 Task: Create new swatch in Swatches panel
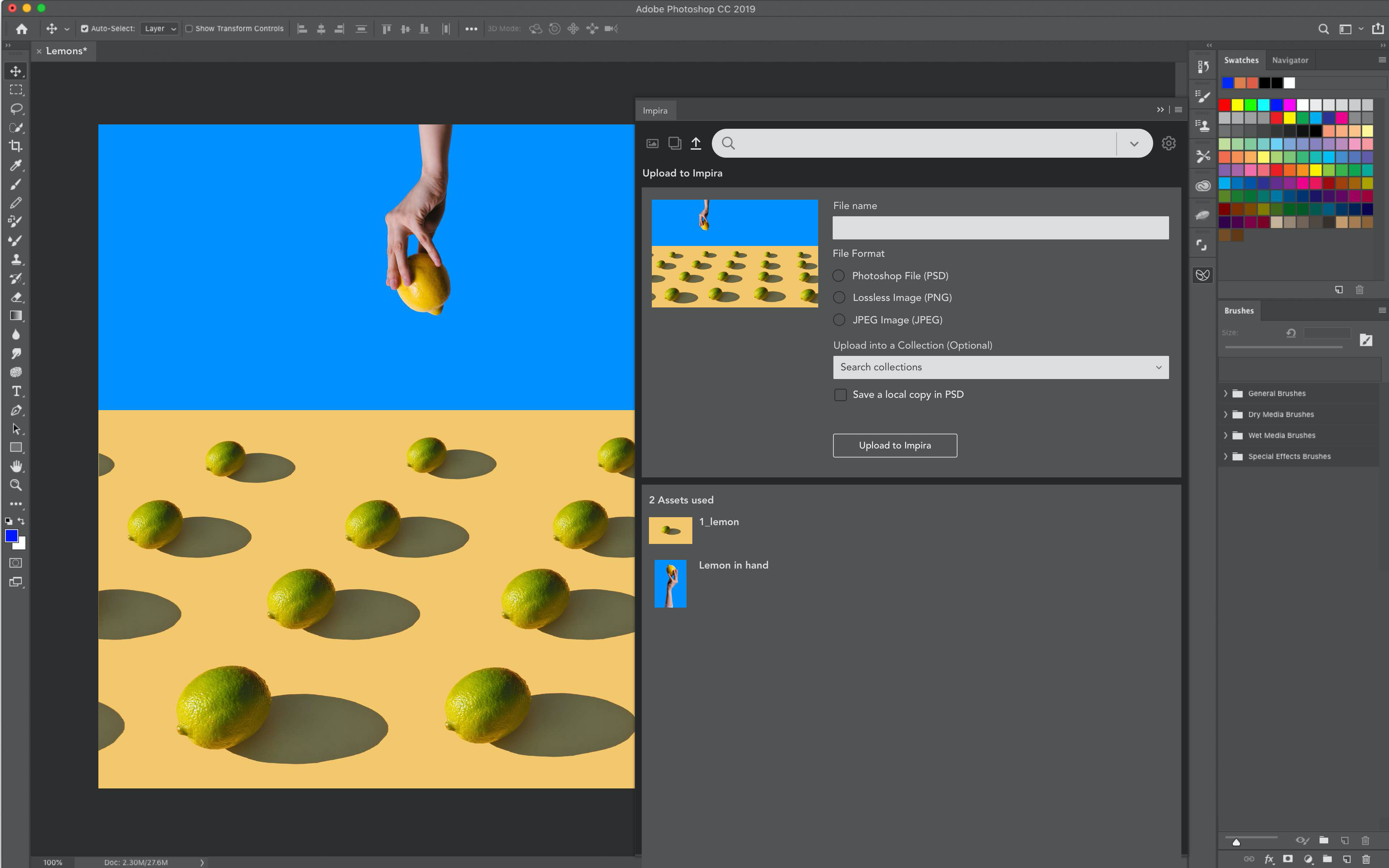pos(1339,290)
